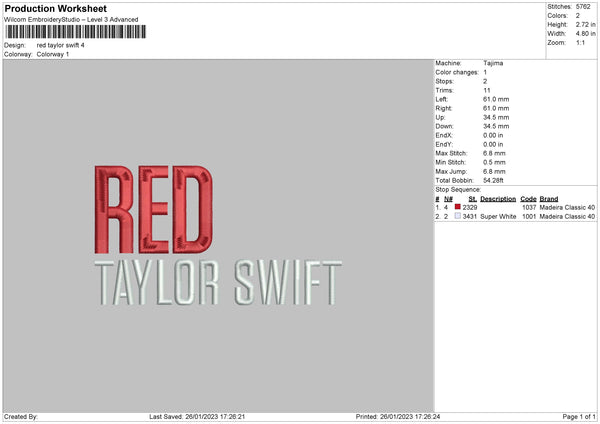Click the 'Stop Sequence:' heading
Screen dimensions: 600x424
click(458, 190)
